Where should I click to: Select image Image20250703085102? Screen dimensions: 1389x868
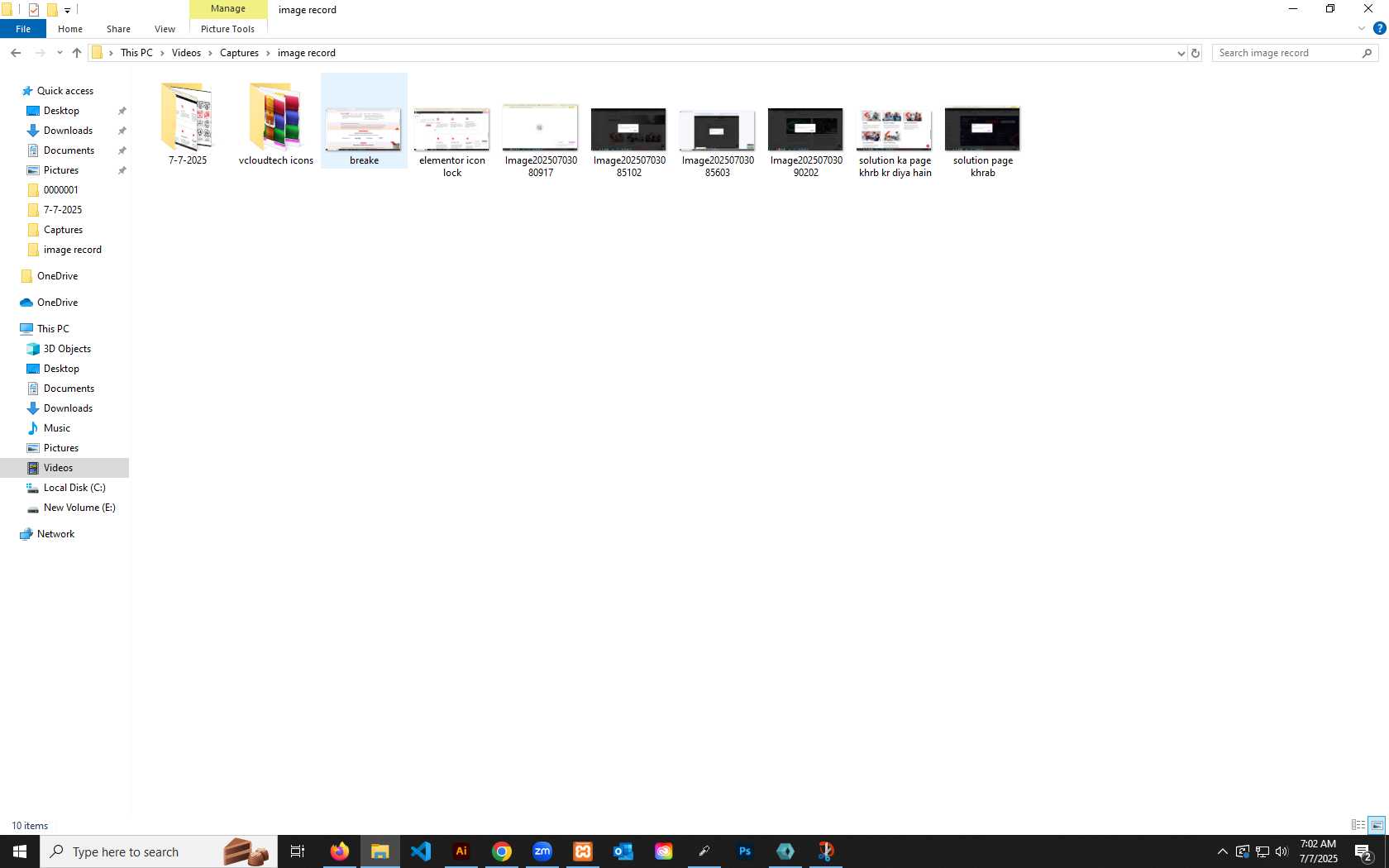pyautogui.click(x=629, y=129)
